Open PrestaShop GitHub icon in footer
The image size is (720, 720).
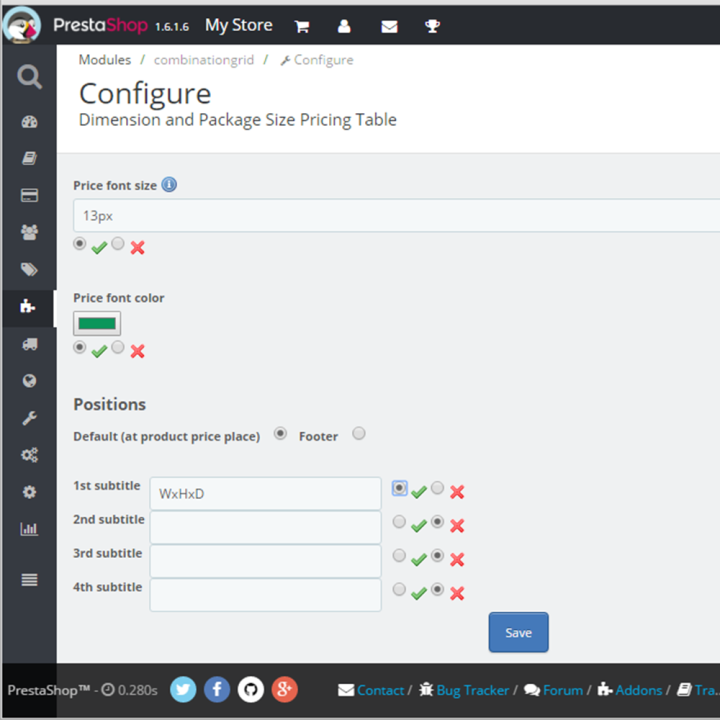tap(251, 689)
